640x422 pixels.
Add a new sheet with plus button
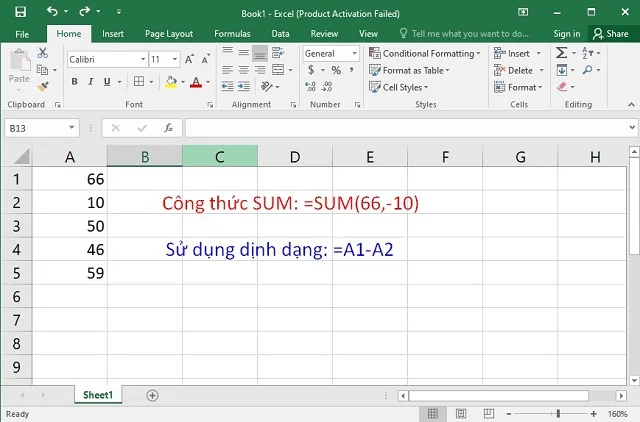coord(152,395)
